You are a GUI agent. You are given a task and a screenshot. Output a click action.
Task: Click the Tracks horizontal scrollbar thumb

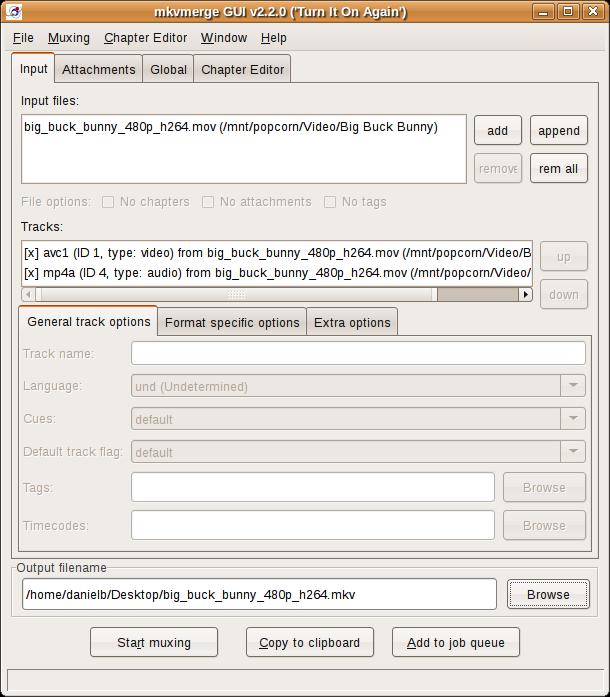point(236,294)
